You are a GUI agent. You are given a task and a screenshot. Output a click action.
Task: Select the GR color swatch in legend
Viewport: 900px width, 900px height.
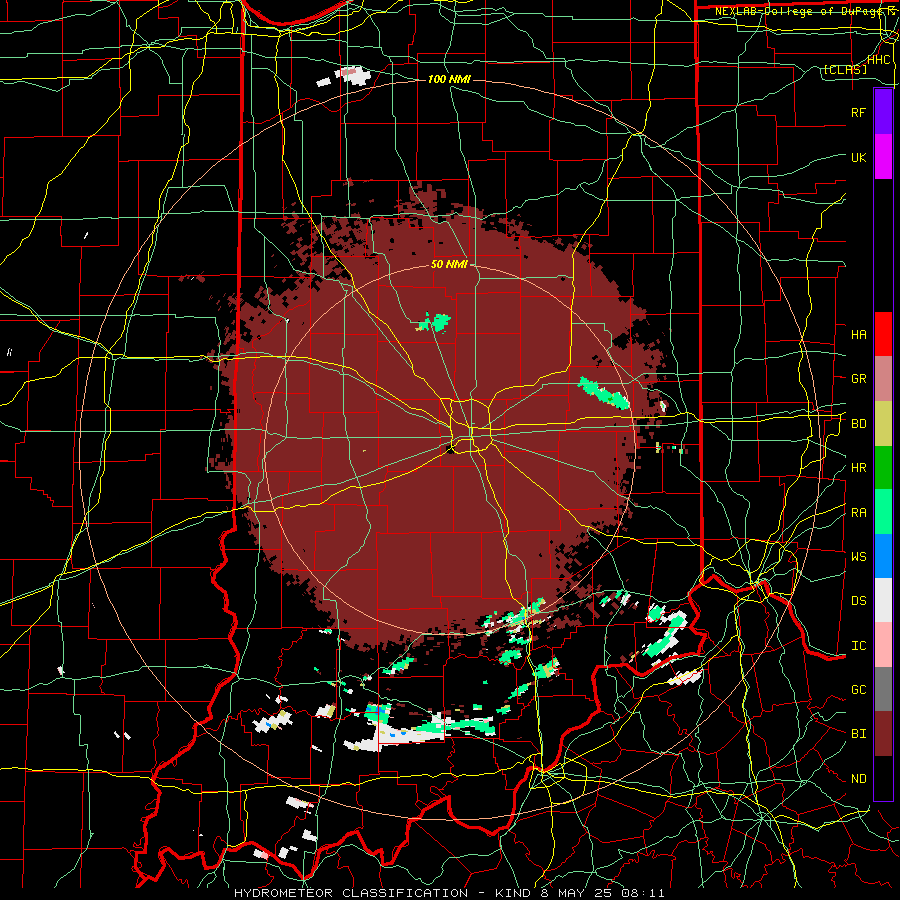pos(883,379)
